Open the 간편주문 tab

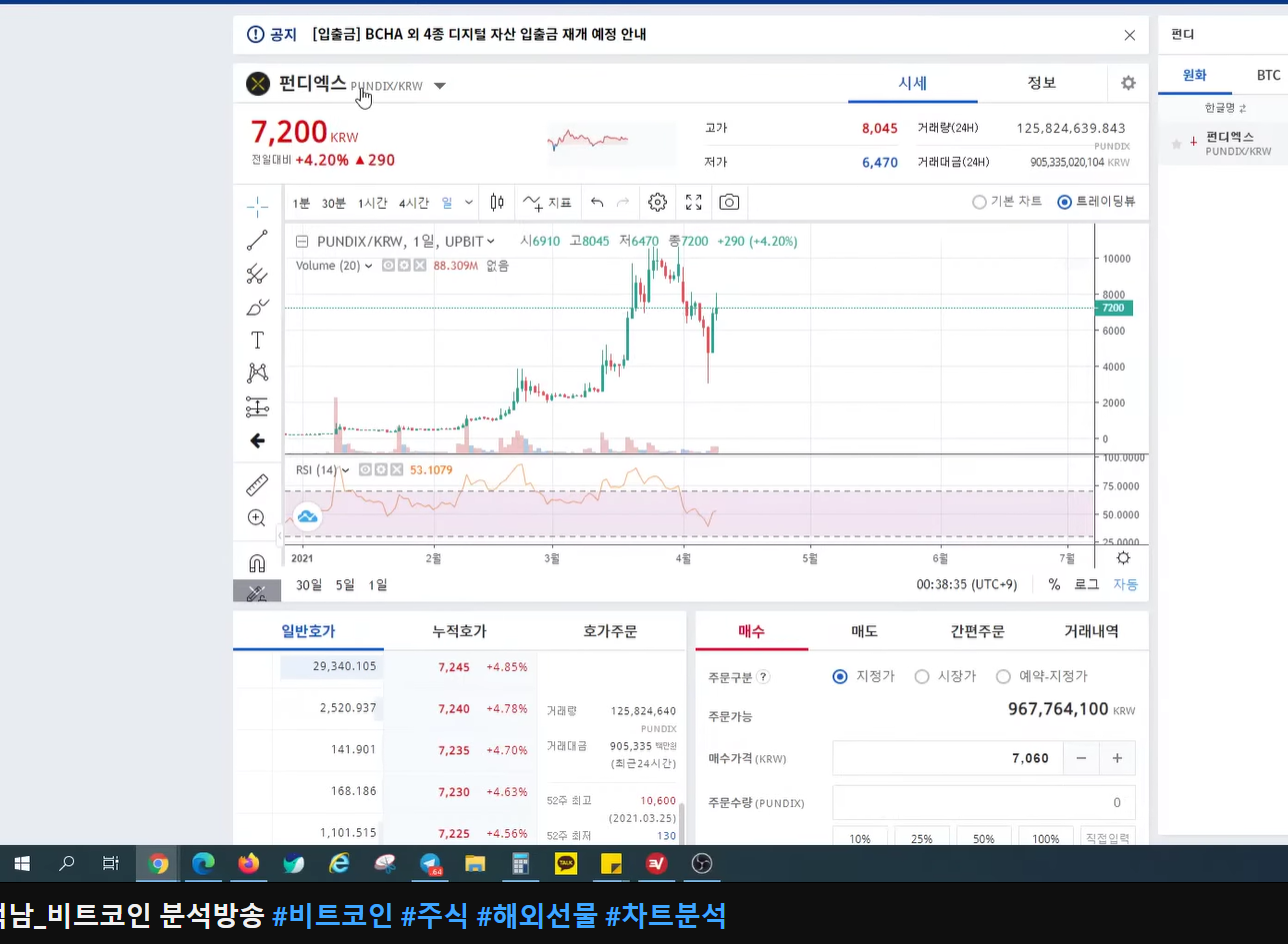click(x=978, y=631)
